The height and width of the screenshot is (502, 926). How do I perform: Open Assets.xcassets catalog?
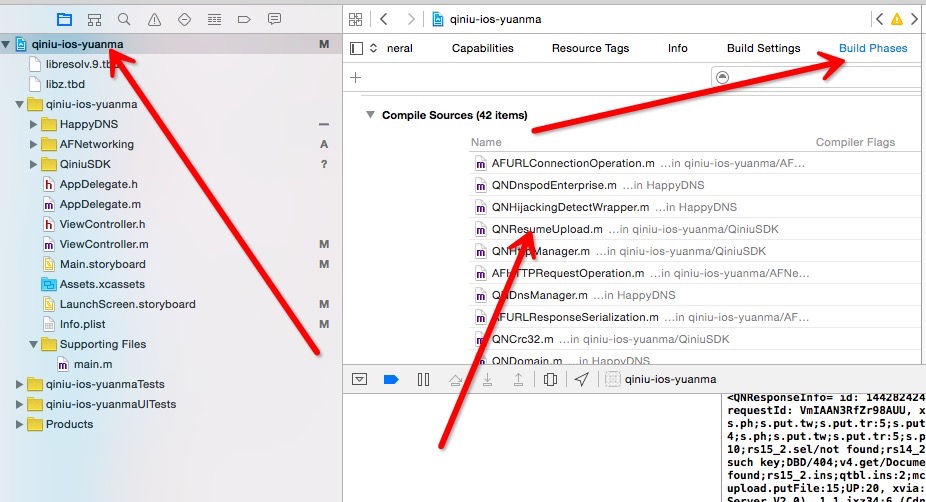102,285
